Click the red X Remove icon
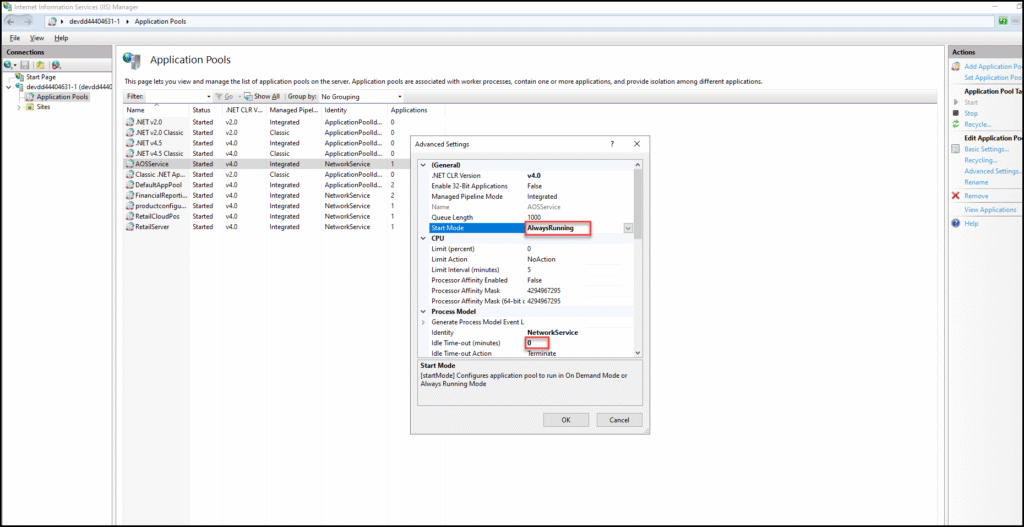Screen dimensions: 1024x527 (956, 196)
